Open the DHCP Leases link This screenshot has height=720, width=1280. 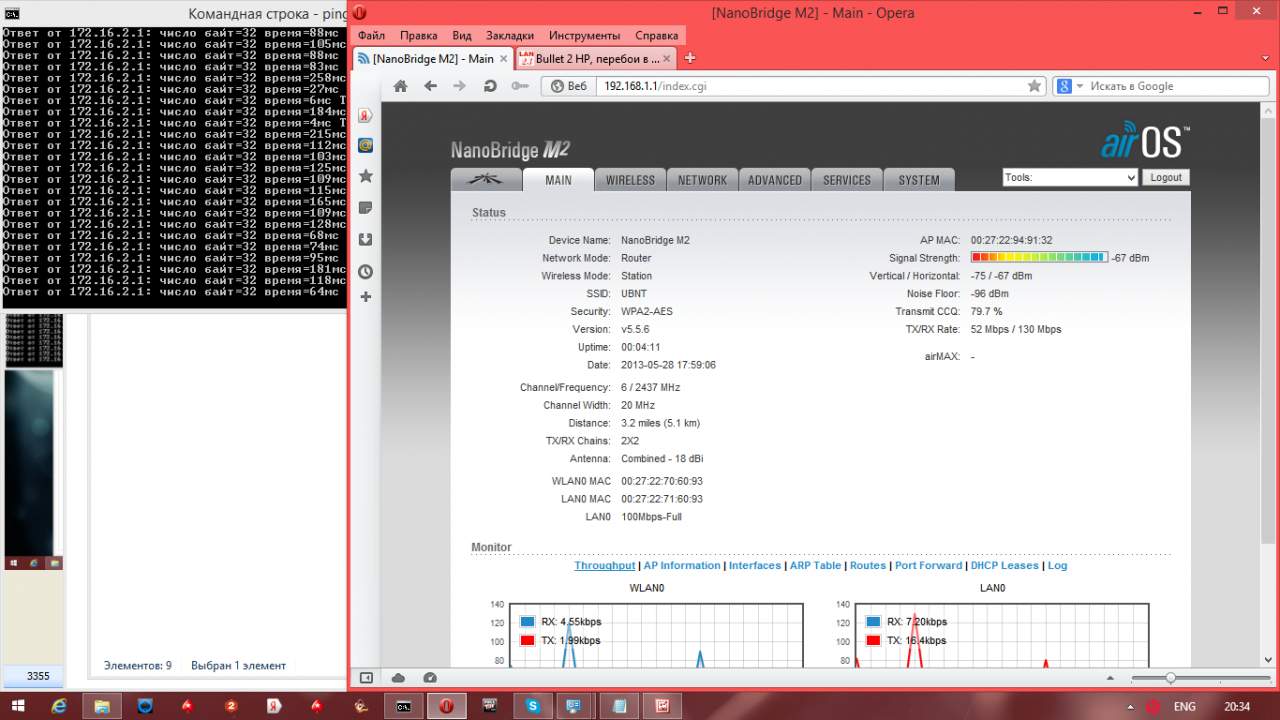click(x=1005, y=566)
